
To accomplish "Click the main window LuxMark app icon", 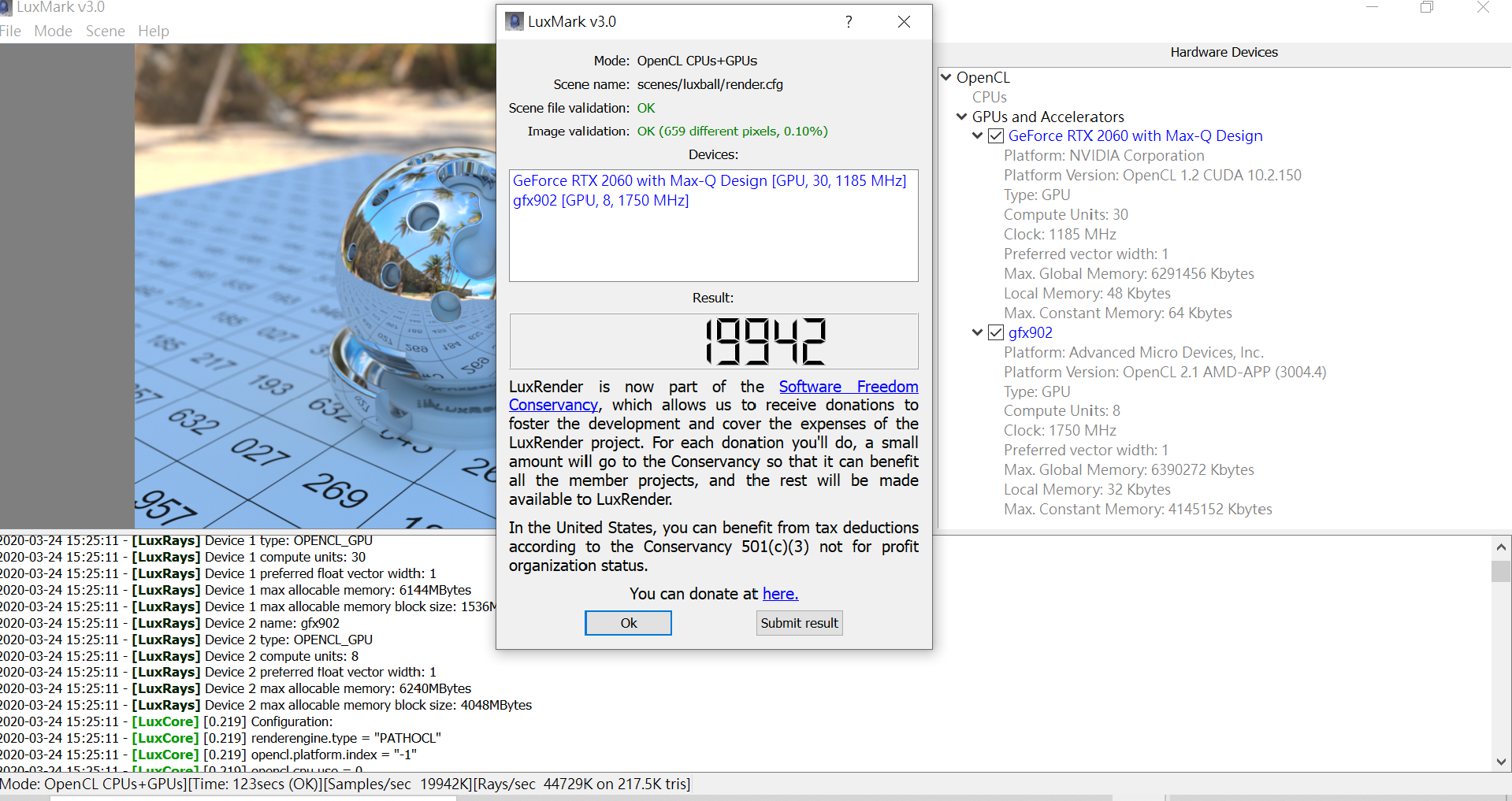I will click(6, 7).
